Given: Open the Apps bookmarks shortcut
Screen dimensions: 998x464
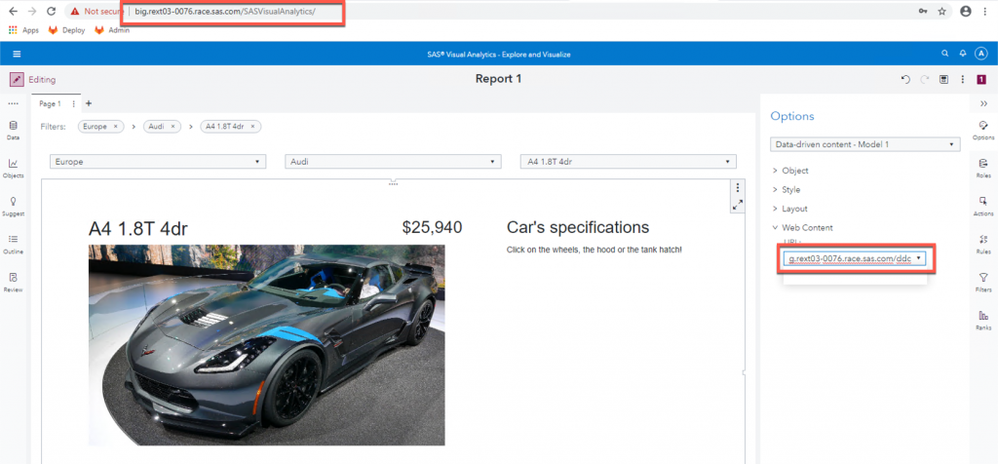Looking at the screenshot, I should pyautogui.click(x=24, y=30).
